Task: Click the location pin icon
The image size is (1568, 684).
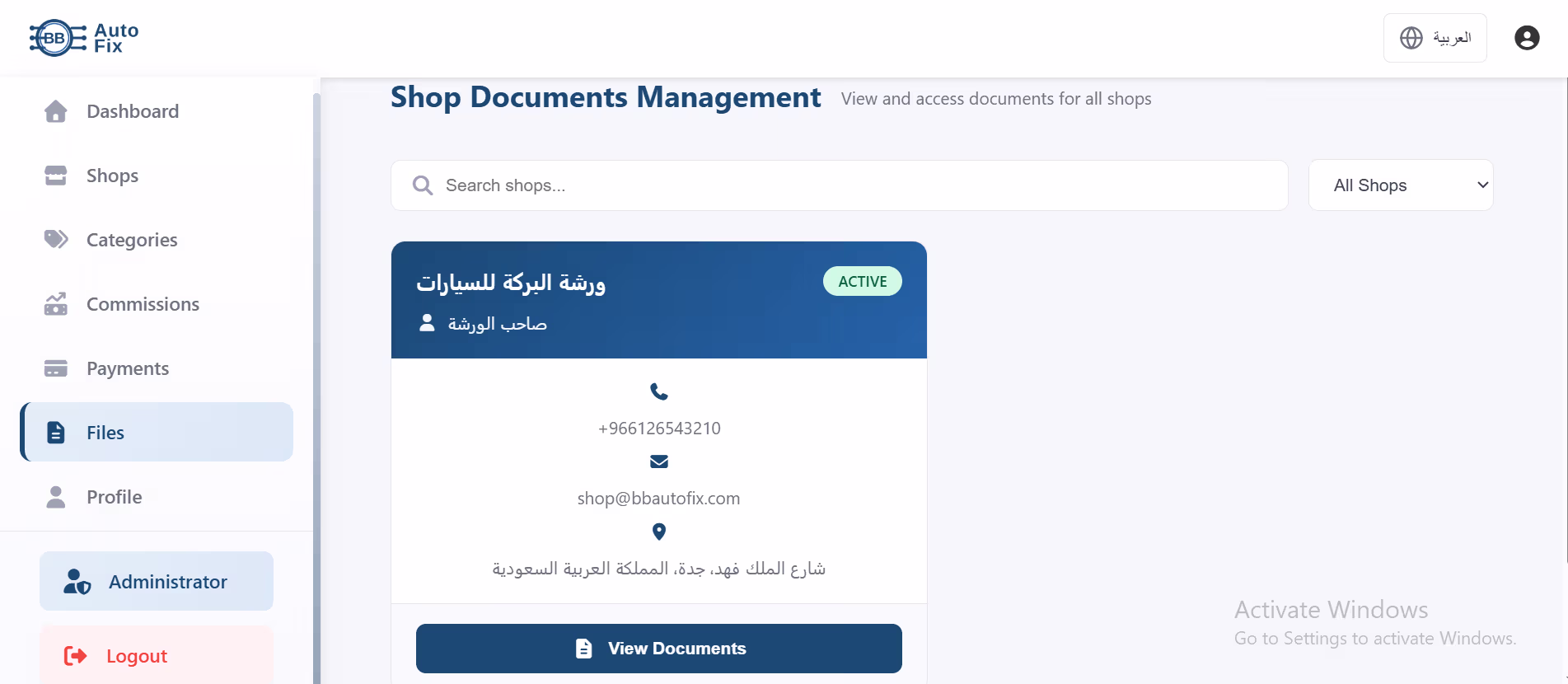Action: pos(659,532)
